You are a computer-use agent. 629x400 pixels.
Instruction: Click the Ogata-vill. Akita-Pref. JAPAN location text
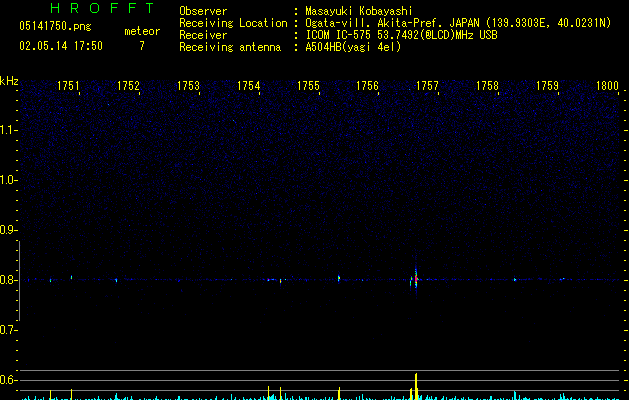click(x=392, y=23)
